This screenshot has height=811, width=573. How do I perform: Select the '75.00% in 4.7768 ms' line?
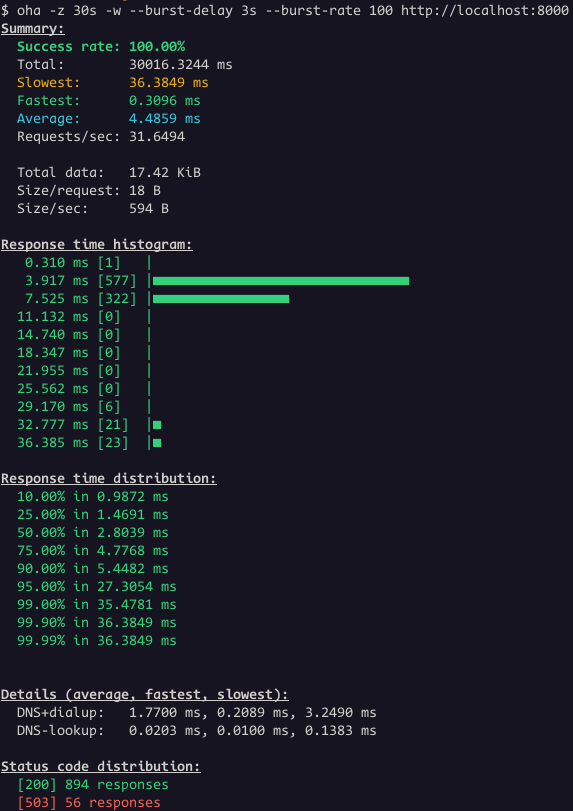click(x=93, y=551)
